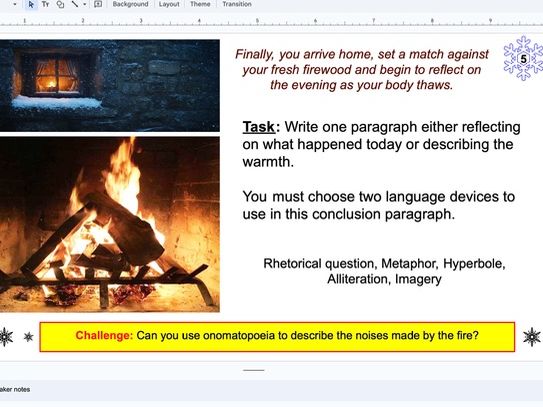Open the Line tool options arrow
Image resolution: width=543 pixels, height=407 pixels.
click(84, 5)
